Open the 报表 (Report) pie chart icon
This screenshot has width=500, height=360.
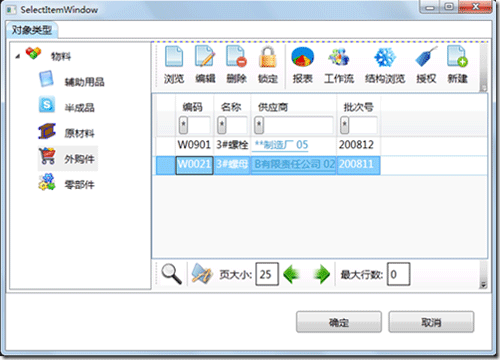[302, 57]
